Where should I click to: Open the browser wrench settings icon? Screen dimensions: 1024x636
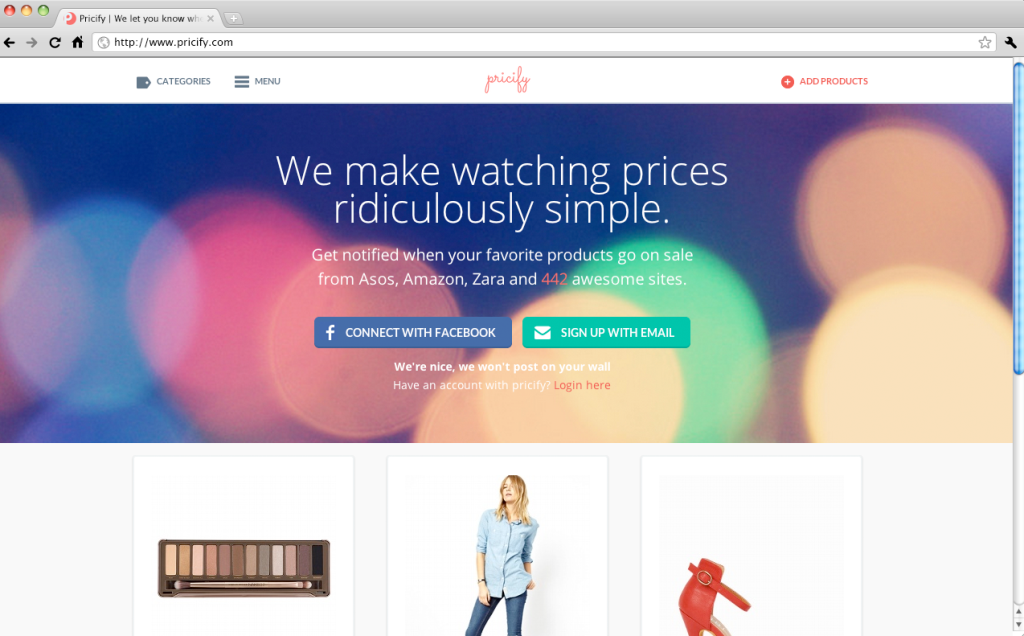coord(1010,42)
